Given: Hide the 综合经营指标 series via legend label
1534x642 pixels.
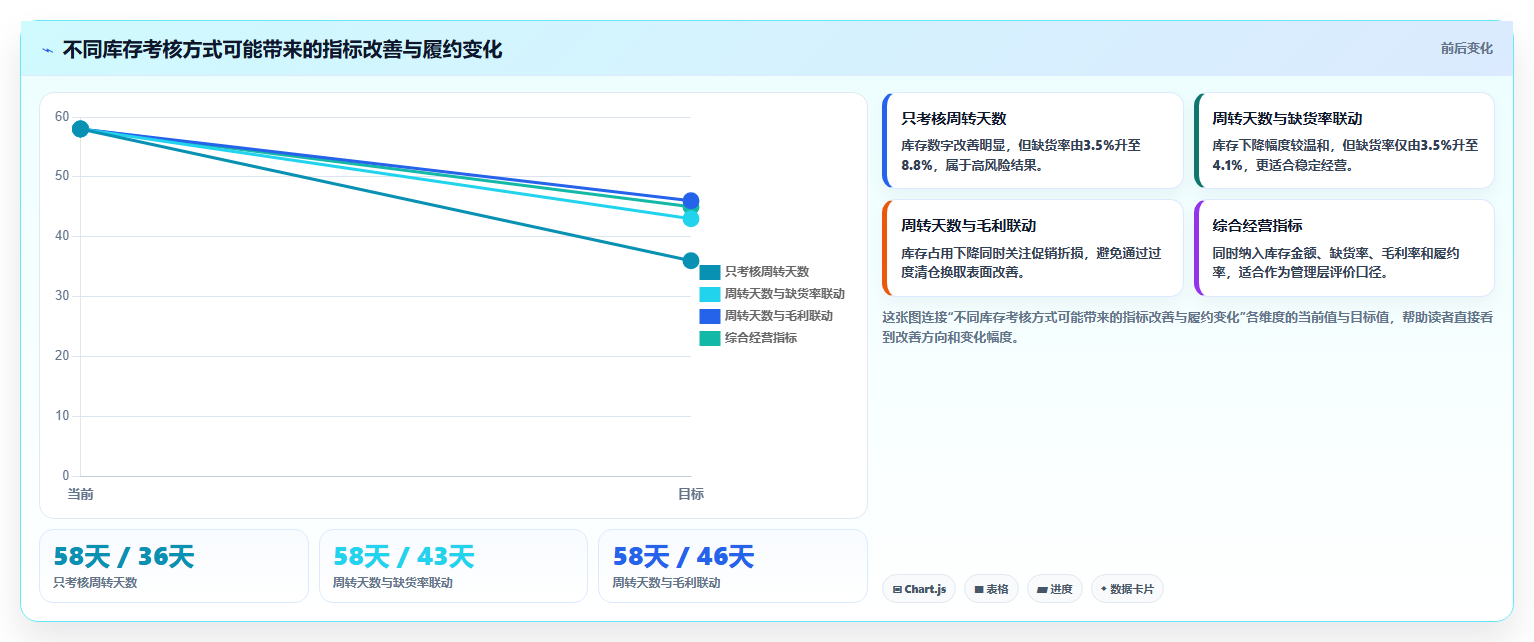Looking at the screenshot, I should click(760, 338).
